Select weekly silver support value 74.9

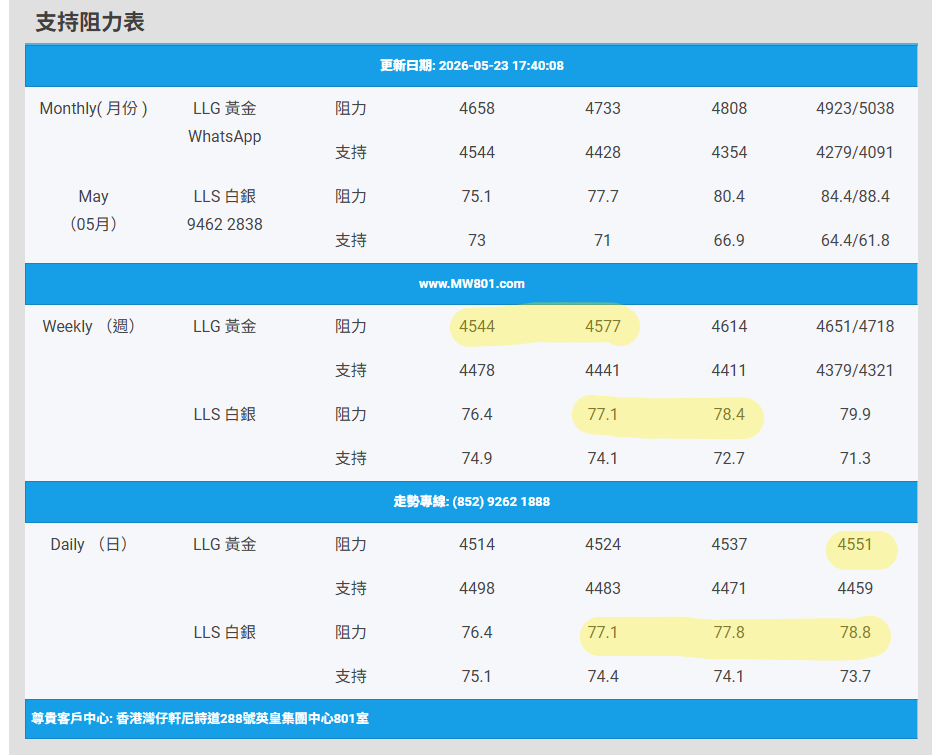[477, 458]
